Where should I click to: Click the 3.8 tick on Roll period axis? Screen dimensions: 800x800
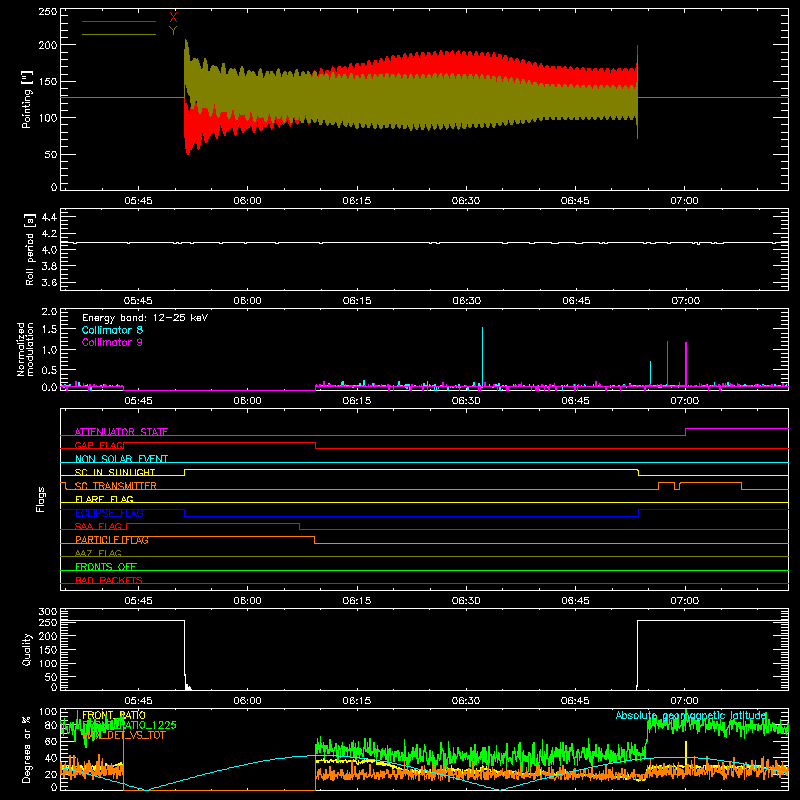point(48,266)
